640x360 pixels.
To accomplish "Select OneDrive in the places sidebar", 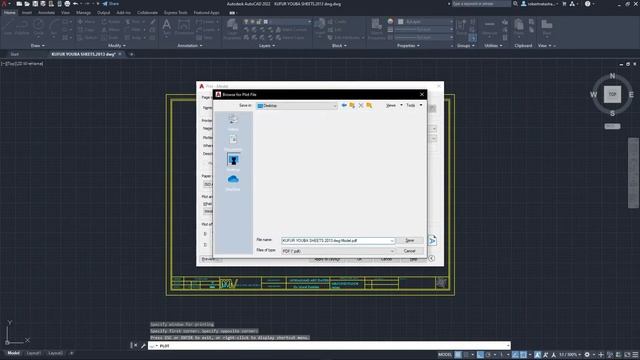I will 233,182.
